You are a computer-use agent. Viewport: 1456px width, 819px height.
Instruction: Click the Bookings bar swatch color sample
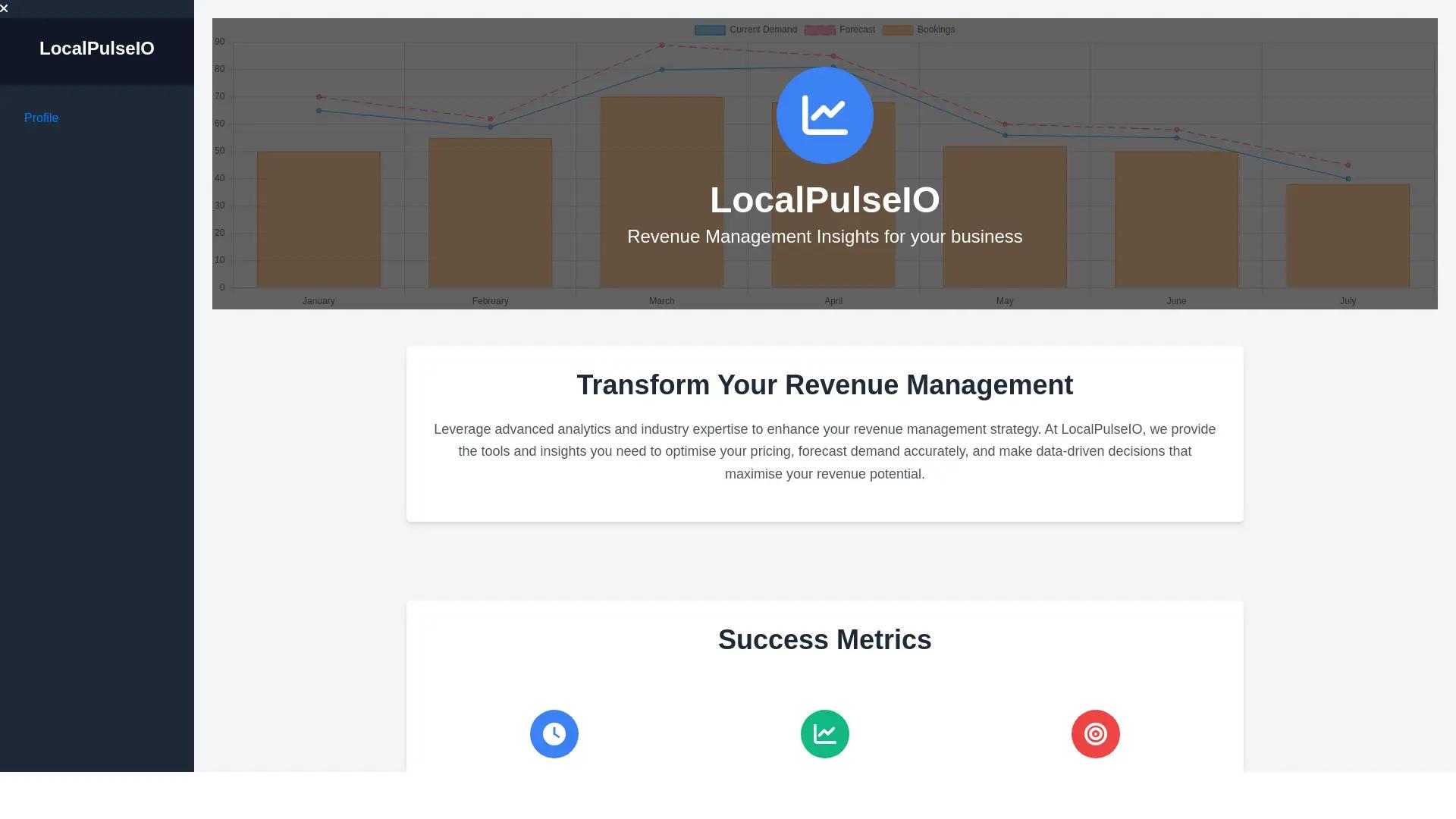coord(898,30)
